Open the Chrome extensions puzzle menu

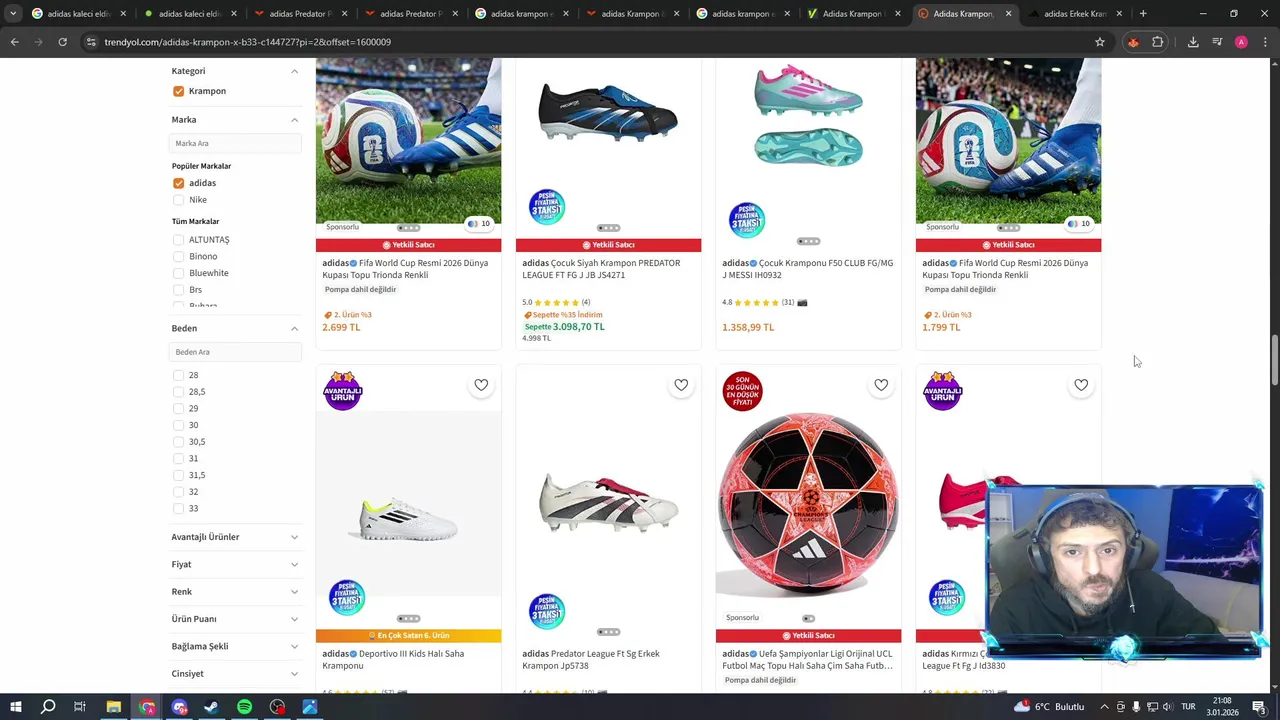[1158, 42]
